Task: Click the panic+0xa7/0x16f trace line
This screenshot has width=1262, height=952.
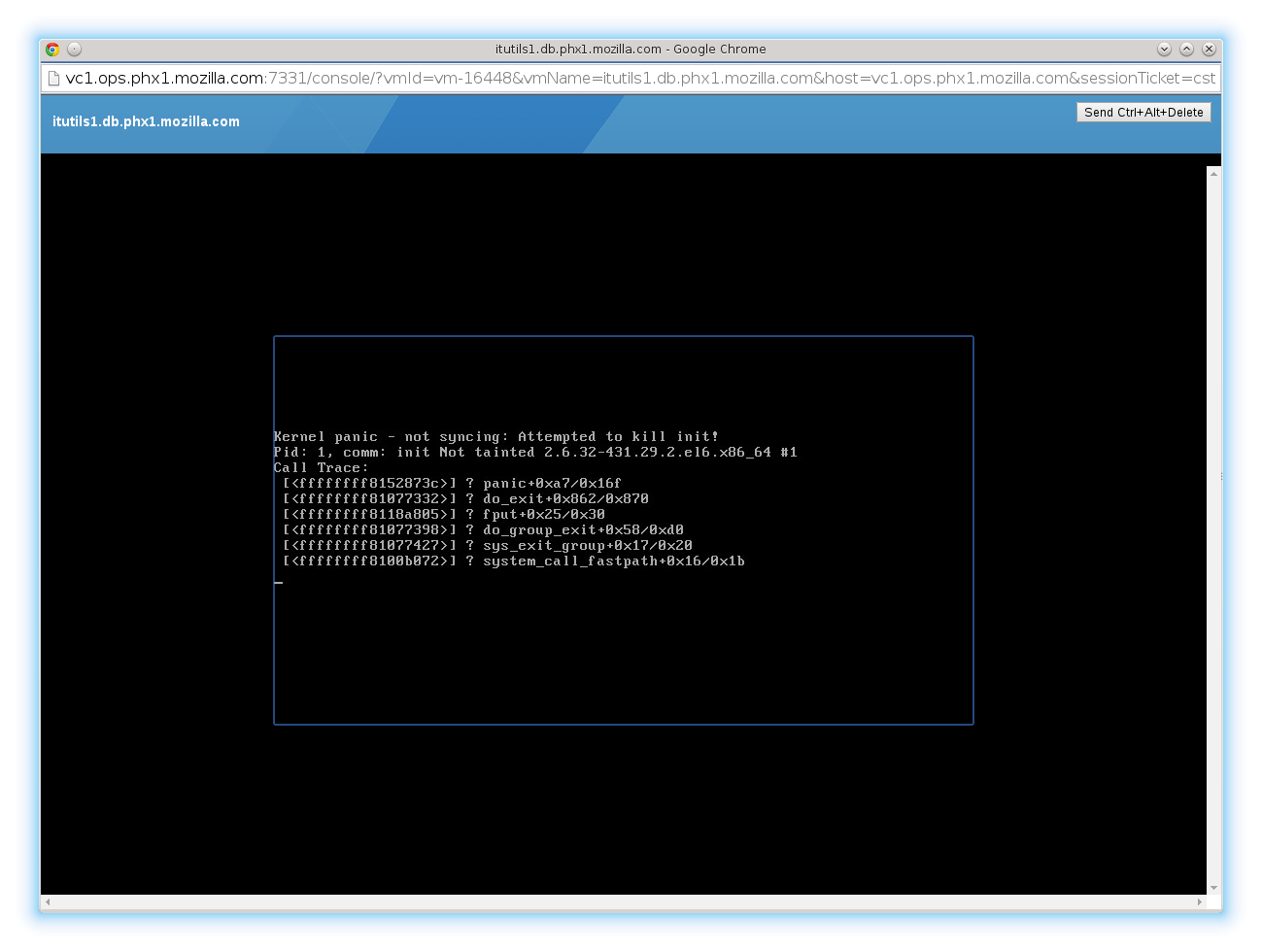Action: tap(452, 484)
